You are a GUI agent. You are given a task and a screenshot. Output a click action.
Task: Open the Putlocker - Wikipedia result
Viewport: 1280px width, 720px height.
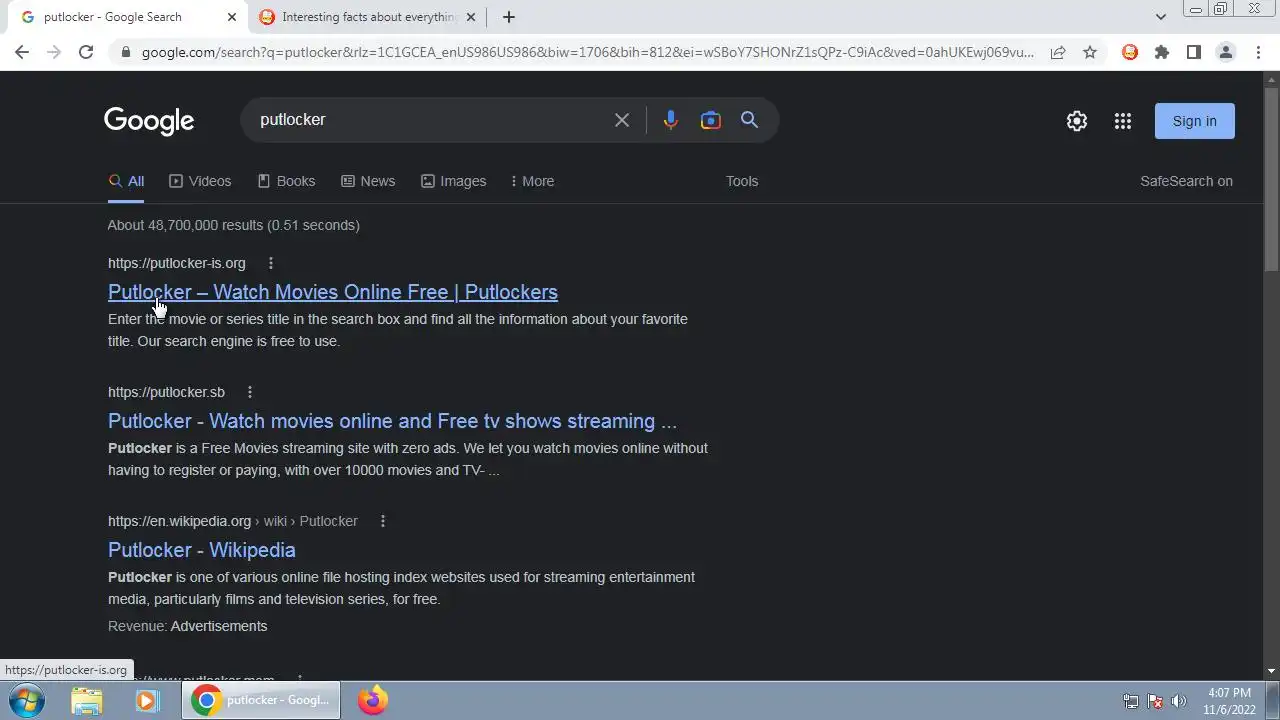202,550
